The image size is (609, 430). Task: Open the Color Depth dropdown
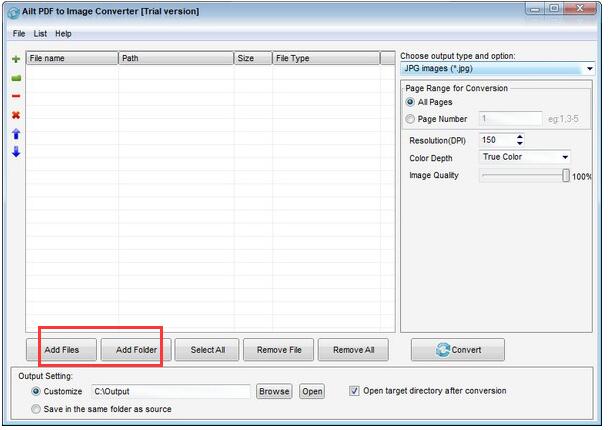coord(525,157)
